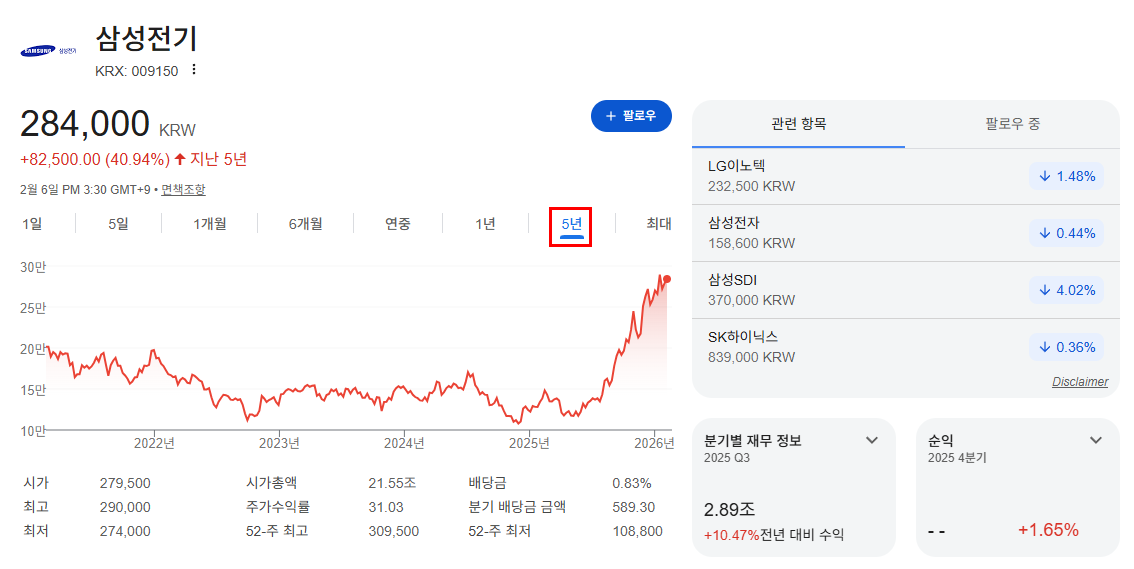Click the 1.48% down change badge

click(1067, 176)
